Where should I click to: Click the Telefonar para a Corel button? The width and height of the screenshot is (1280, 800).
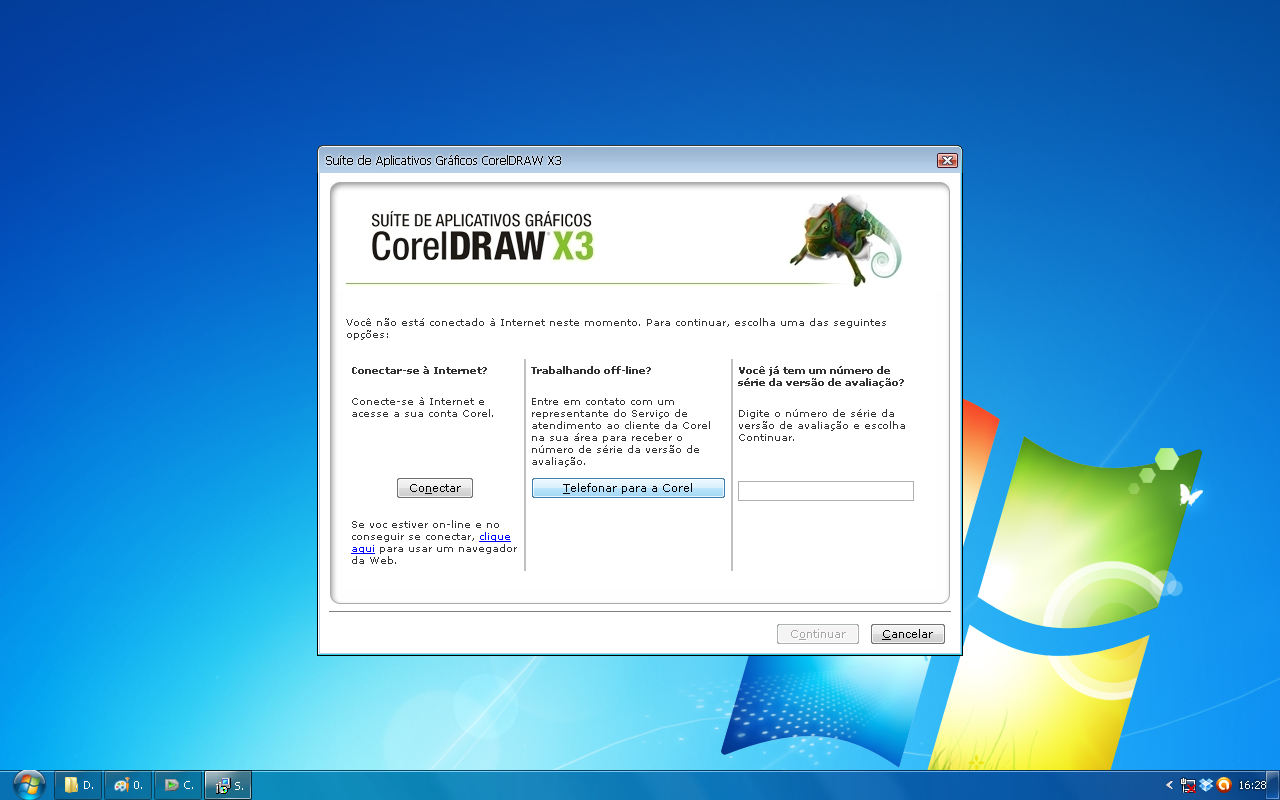coord(628,488)
